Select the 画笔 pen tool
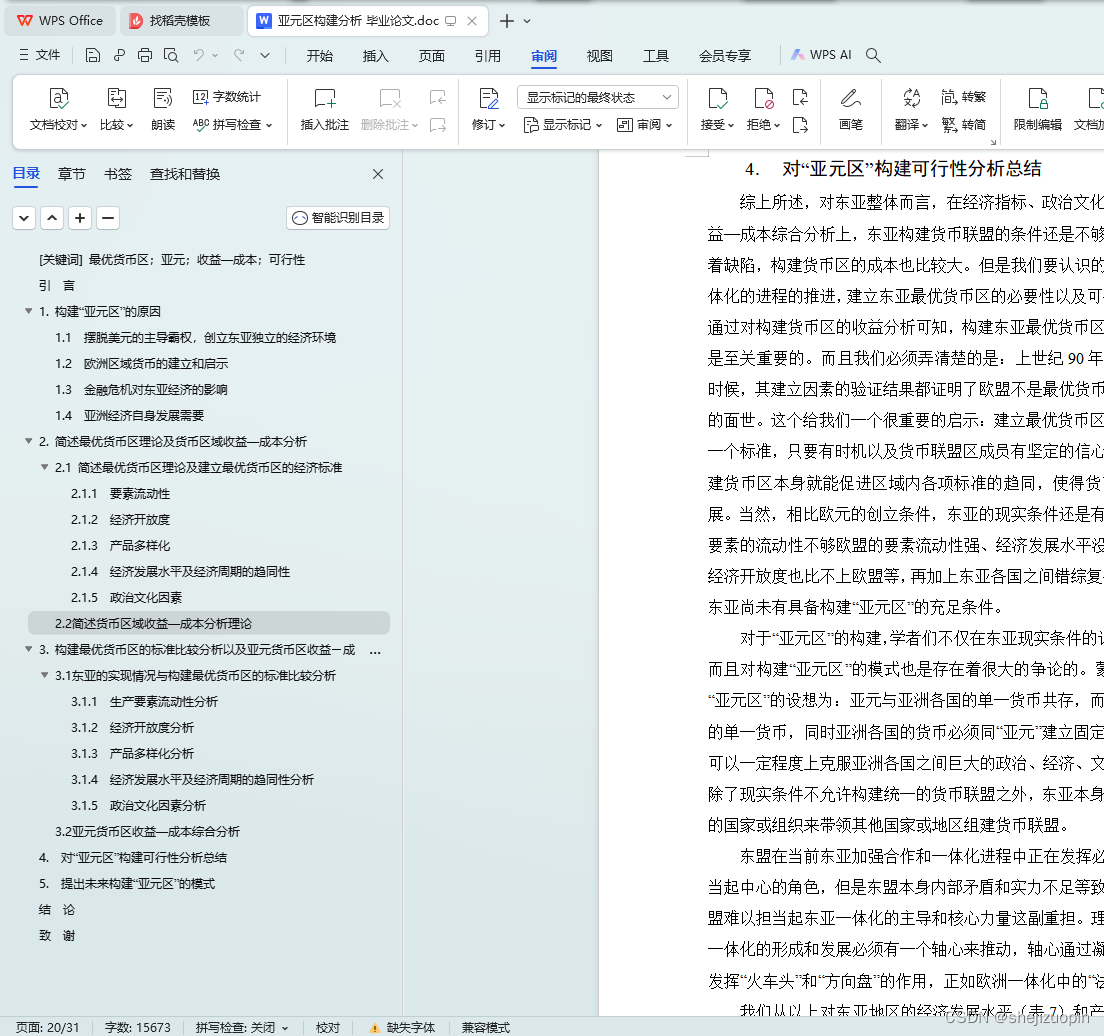 (x=851, y=110)
